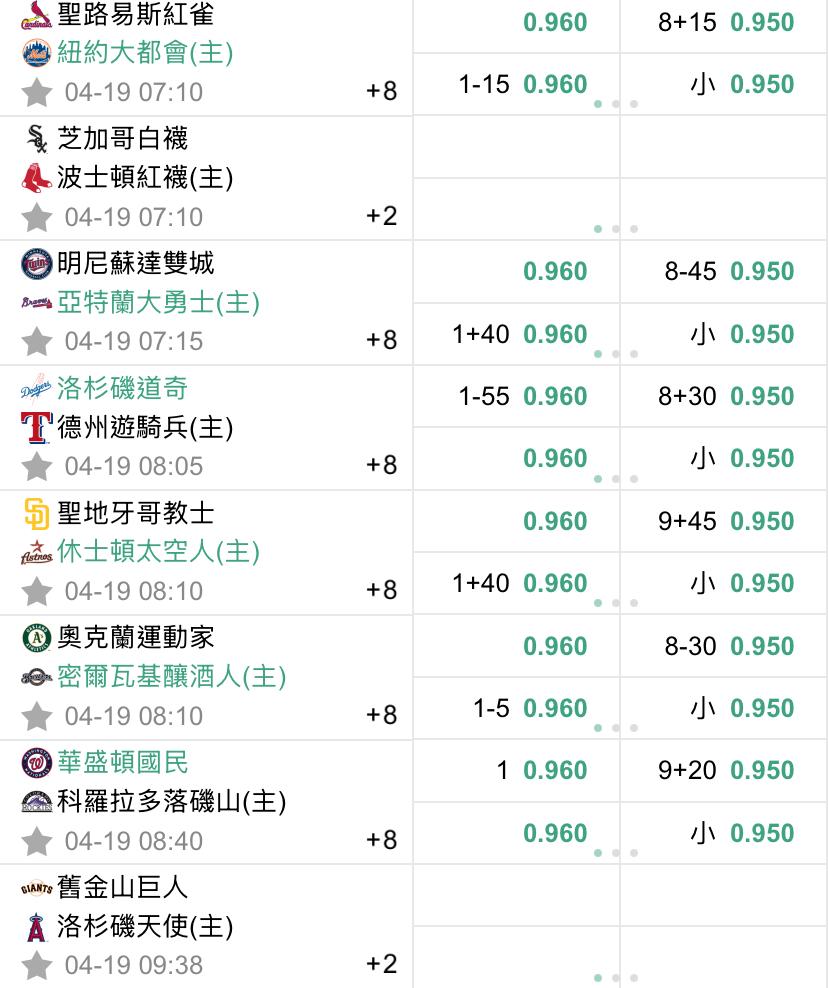
Task: Click the Texas Rangers T logo
Action: click(x=37, y=427)
